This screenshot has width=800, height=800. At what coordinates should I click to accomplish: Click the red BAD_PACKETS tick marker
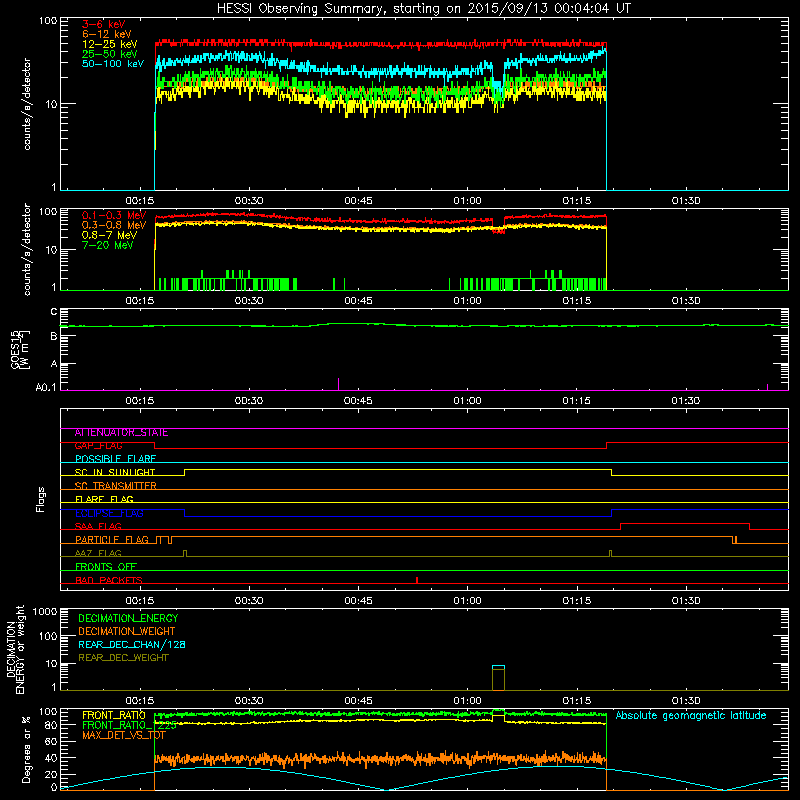click(417, 580)
